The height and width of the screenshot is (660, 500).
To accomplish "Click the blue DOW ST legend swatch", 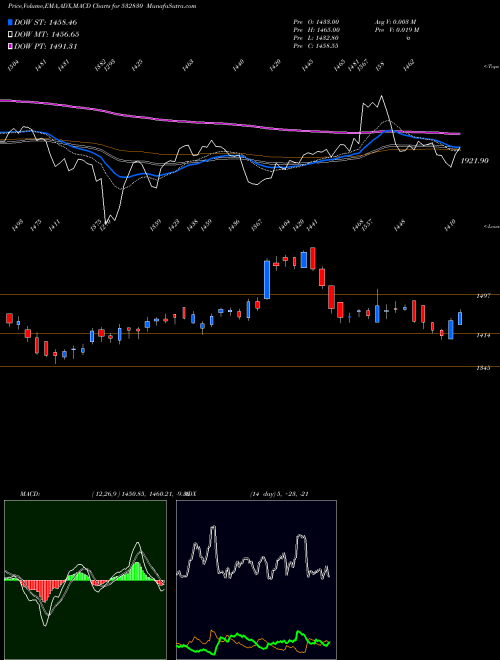I will 11,22.
